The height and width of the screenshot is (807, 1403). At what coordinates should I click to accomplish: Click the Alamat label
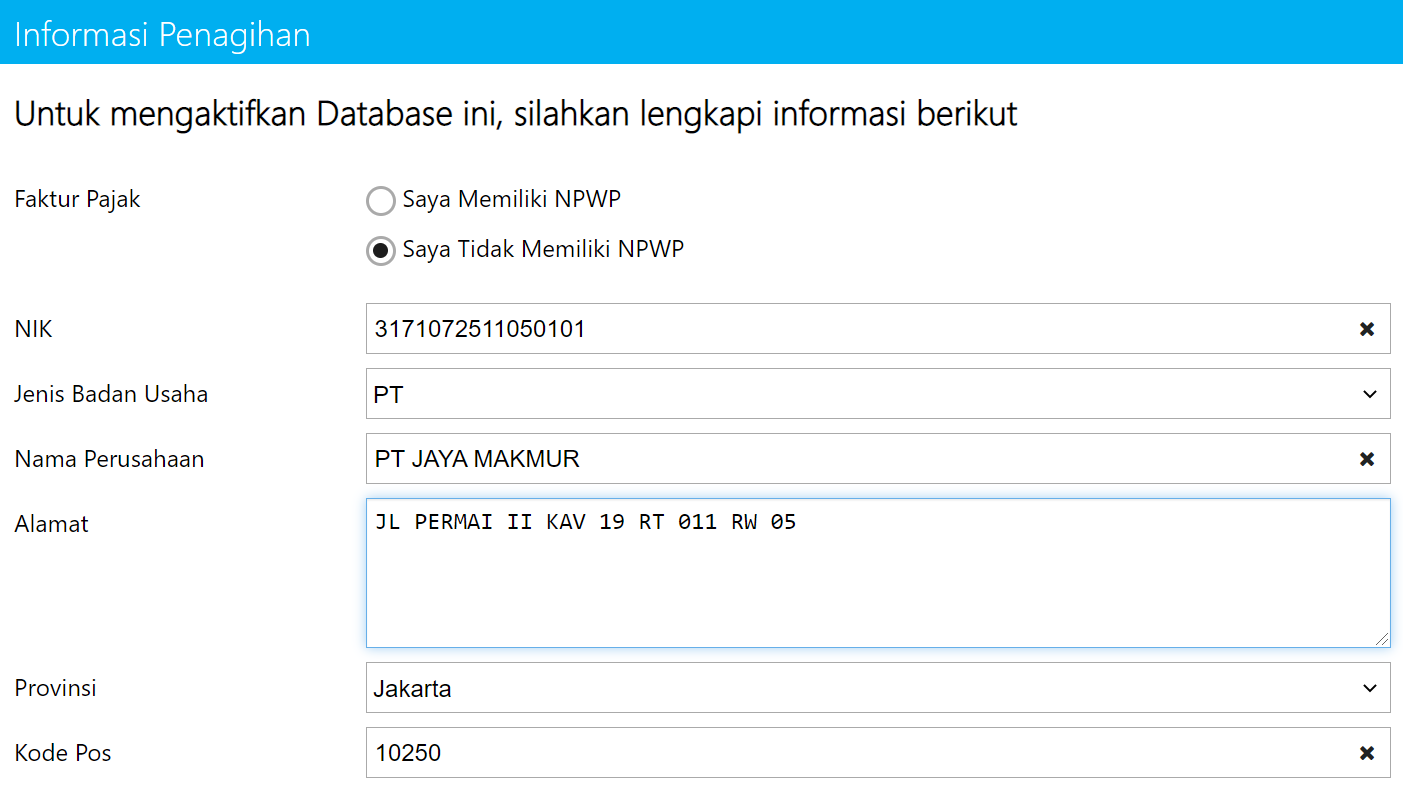[x=51, y=523]
